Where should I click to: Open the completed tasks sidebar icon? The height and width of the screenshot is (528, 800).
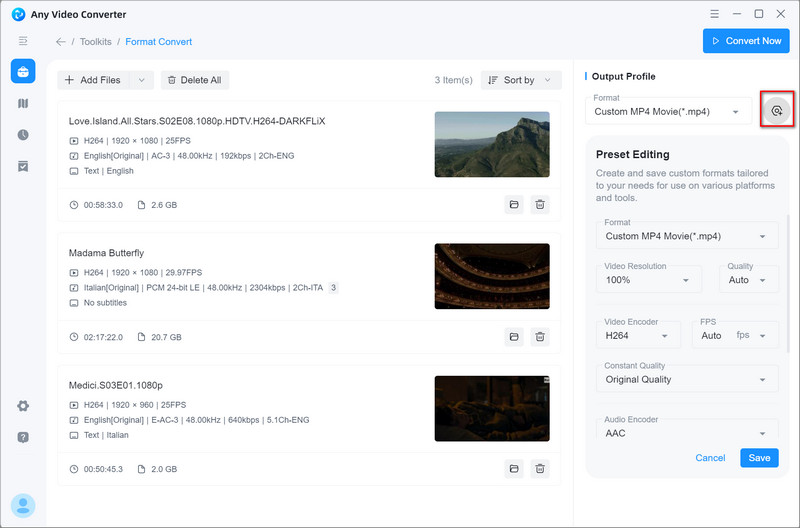coord(22,167)
